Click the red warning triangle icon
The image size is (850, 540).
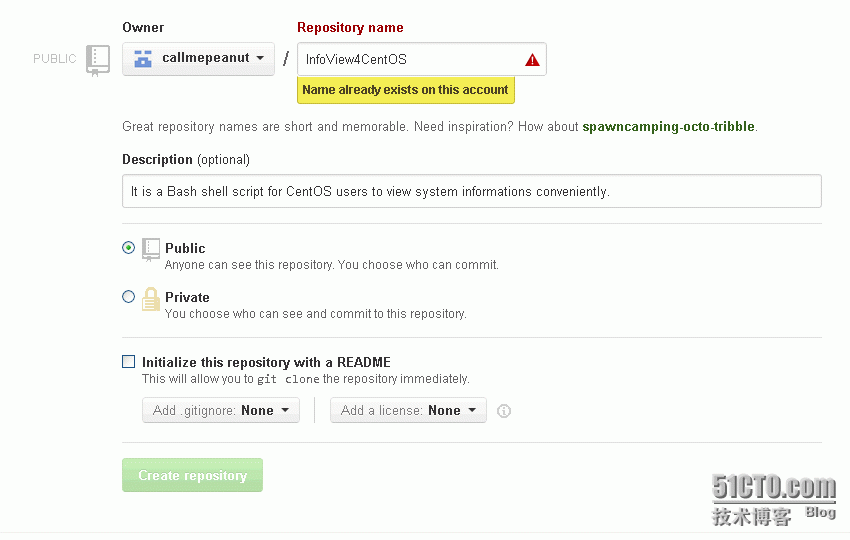click(x=533, y=59)
